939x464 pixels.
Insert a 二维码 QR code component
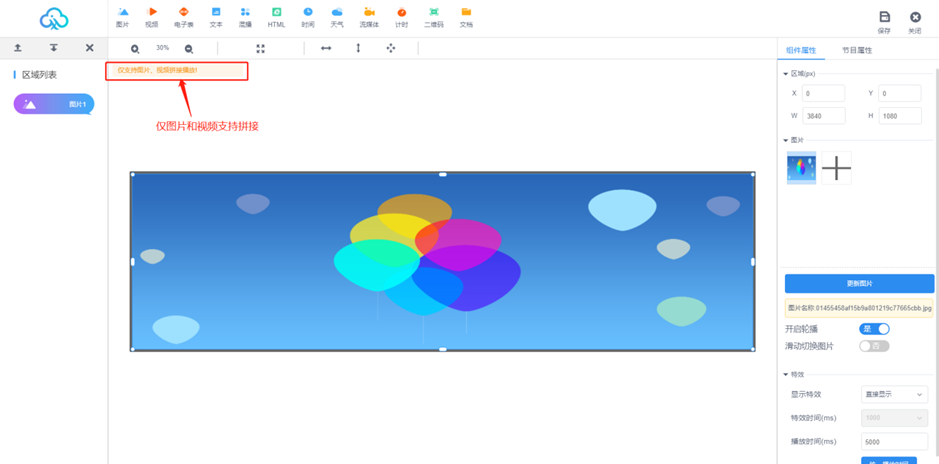click(x=433, y=17)
